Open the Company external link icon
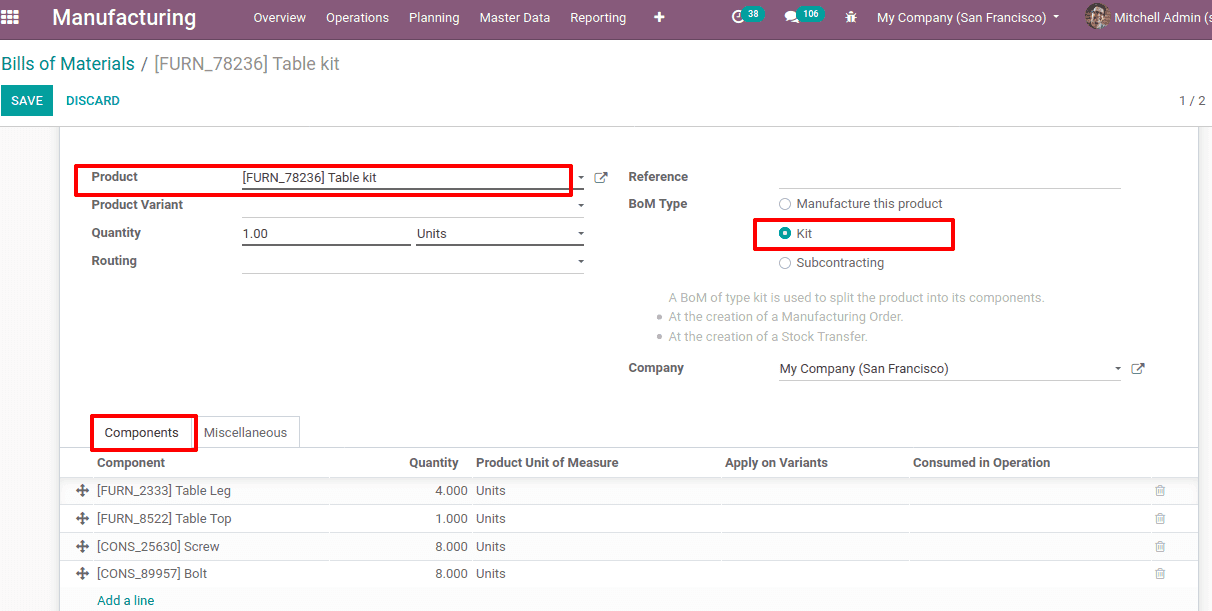 click(x=1137, y=369)
